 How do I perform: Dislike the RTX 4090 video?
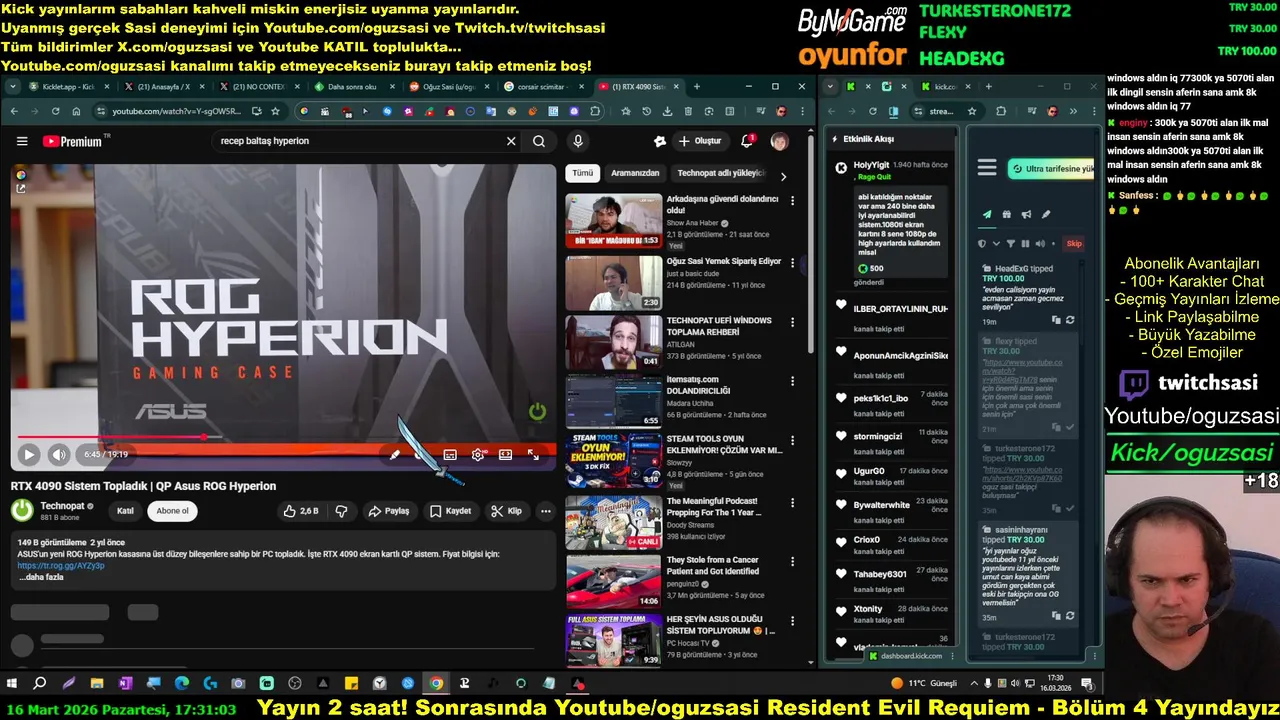pos(341,511)
